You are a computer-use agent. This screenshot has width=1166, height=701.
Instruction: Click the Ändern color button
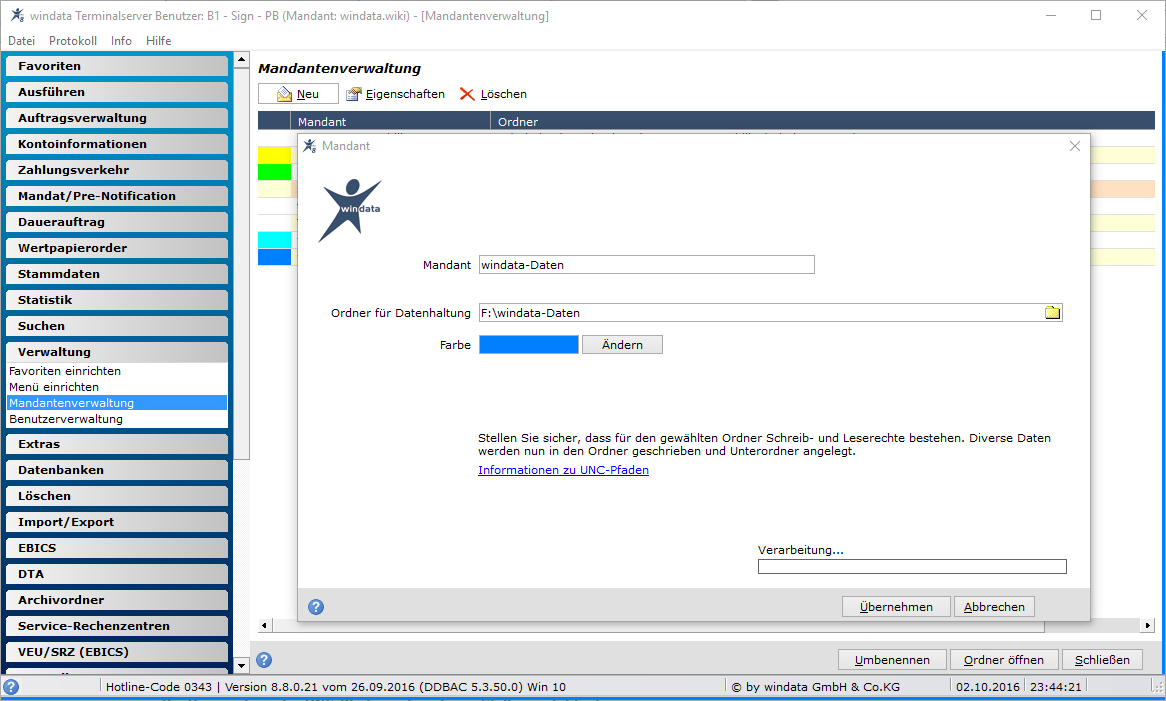click(622, 345)
